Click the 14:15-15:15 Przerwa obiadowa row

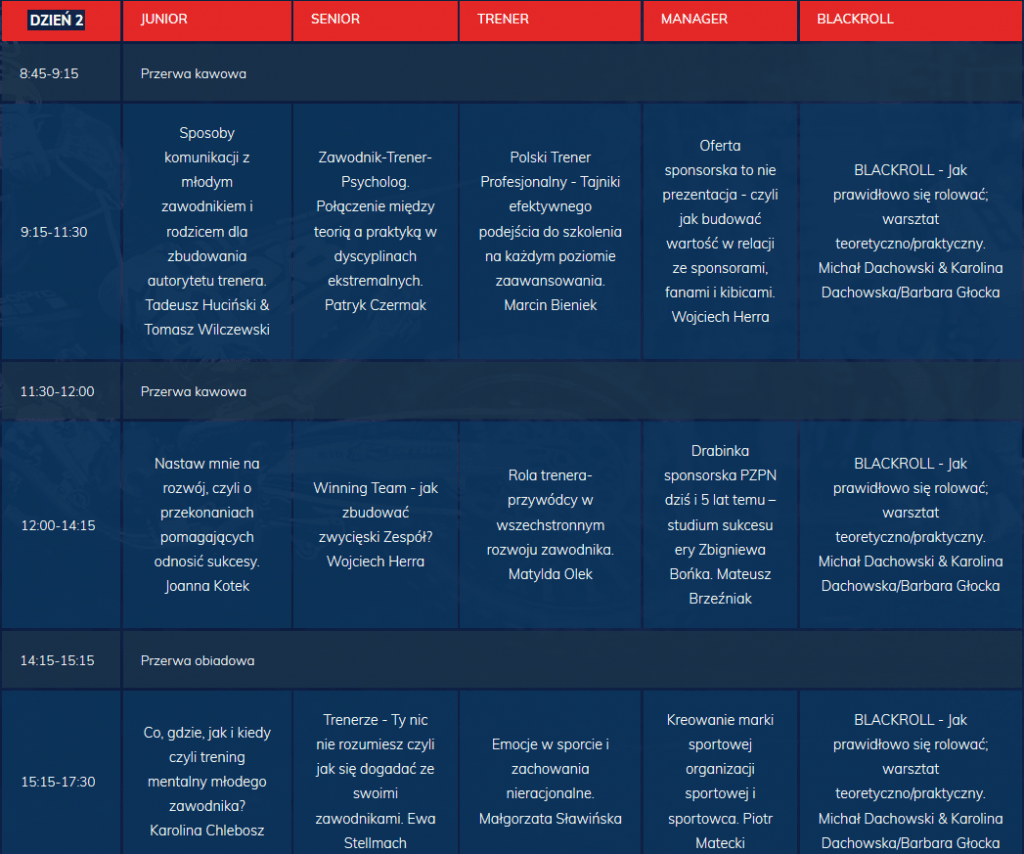197,660
